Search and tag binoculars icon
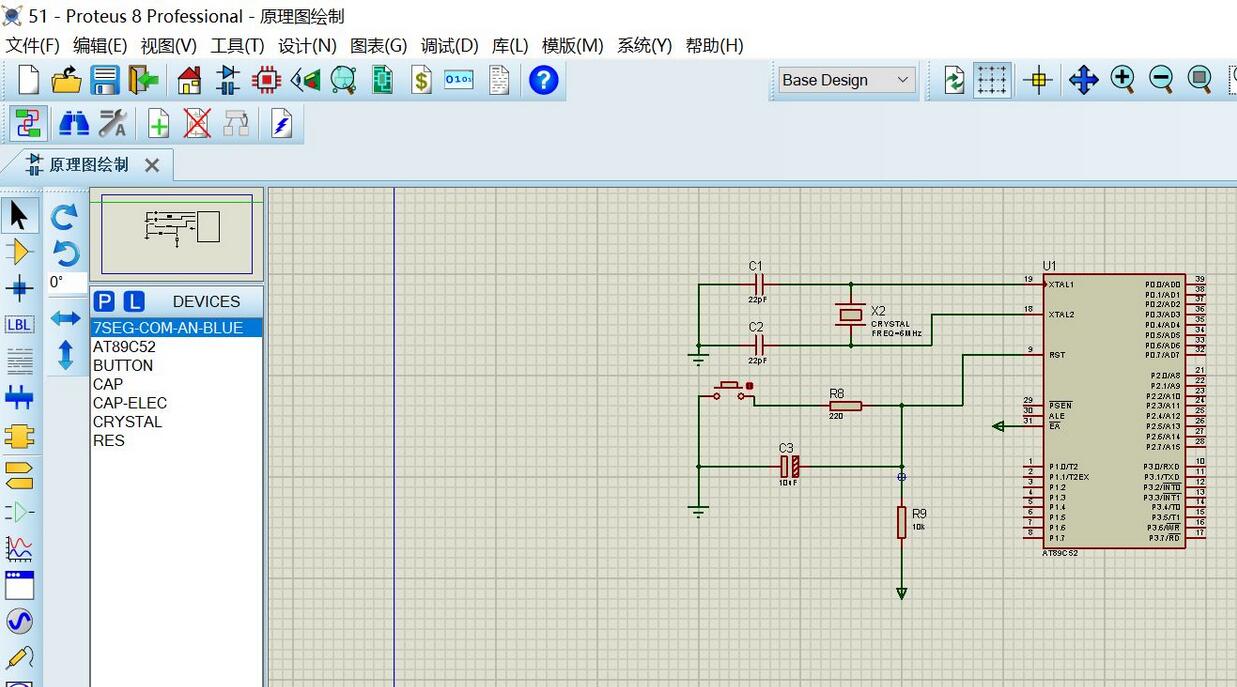Image resolution: width=1237 pixels, height=687 pixels. click(74, 124)
